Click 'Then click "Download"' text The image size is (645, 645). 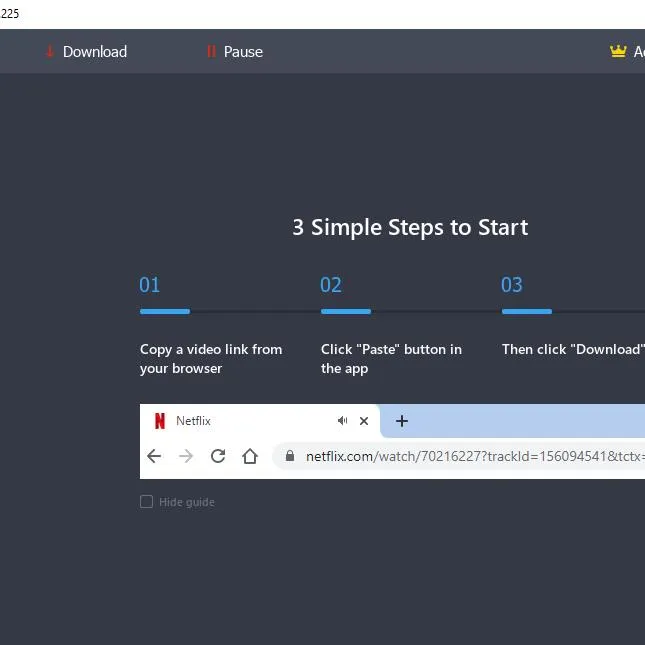(573, 349)
